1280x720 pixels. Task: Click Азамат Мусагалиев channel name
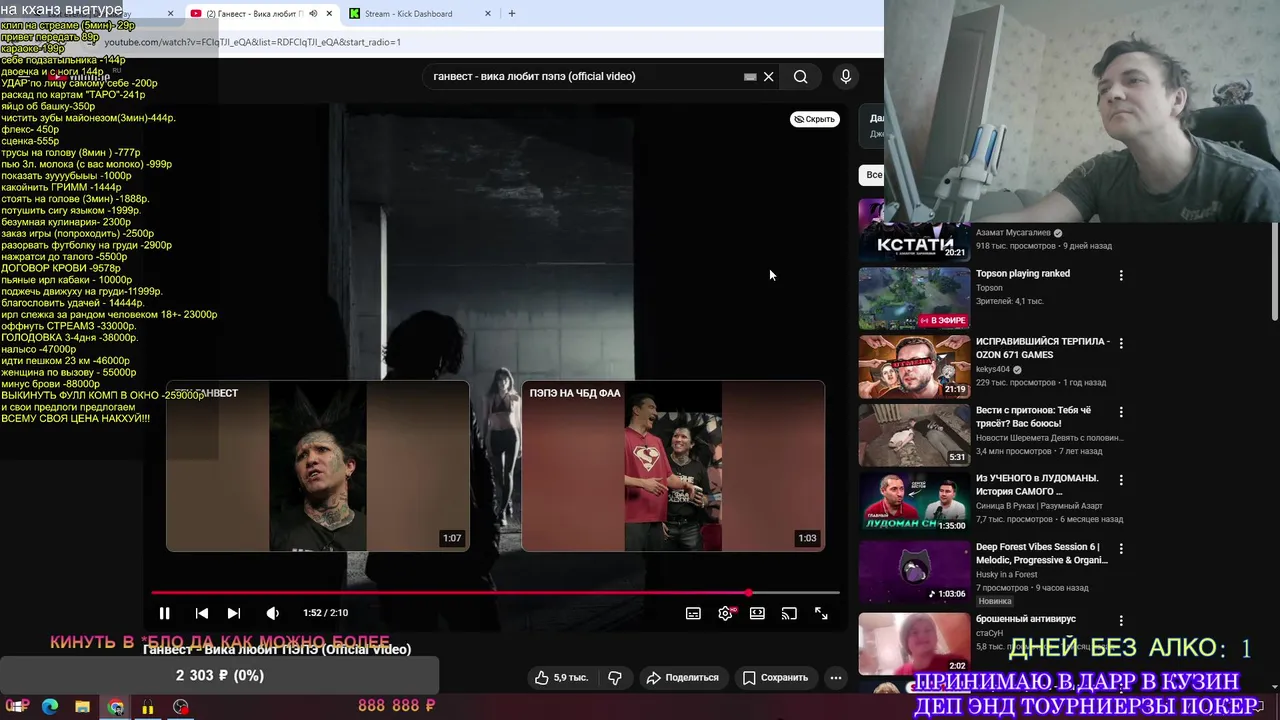1013,233
